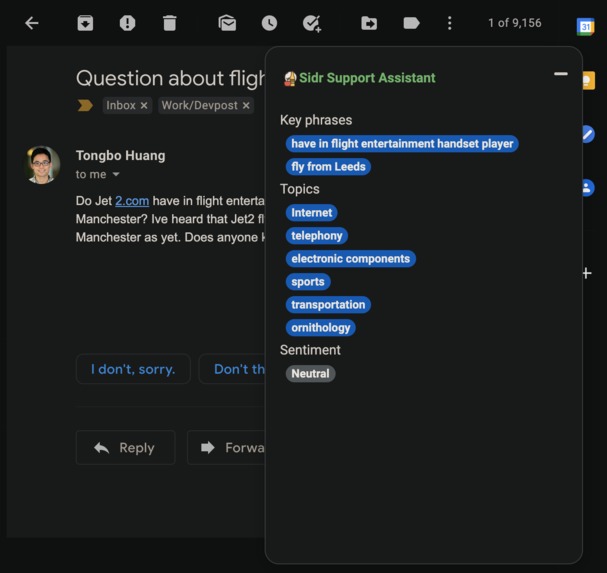Viewport: 607px width, 573px height.
Task: Add email to Tasks
Action: (312, 24)
